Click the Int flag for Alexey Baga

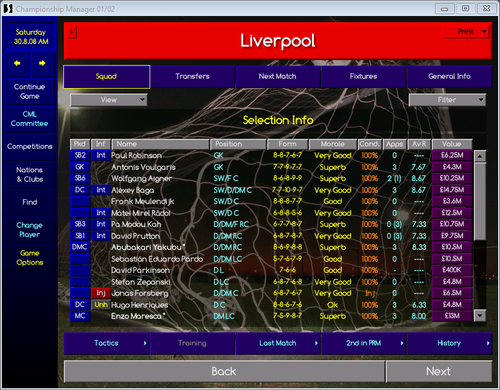click(101, 190)
